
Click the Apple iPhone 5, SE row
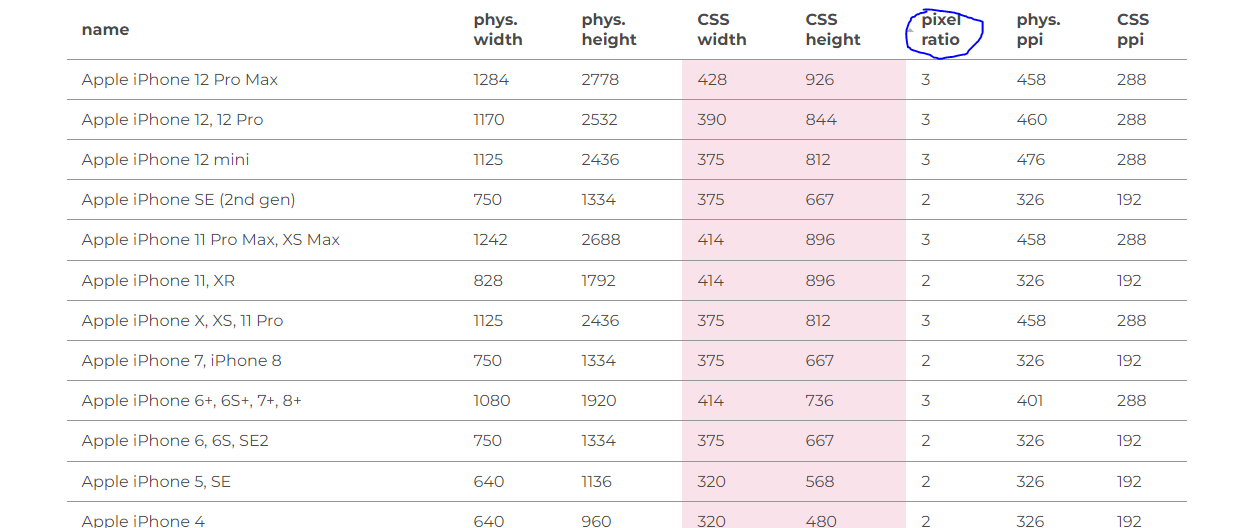(x=156, y=482)
